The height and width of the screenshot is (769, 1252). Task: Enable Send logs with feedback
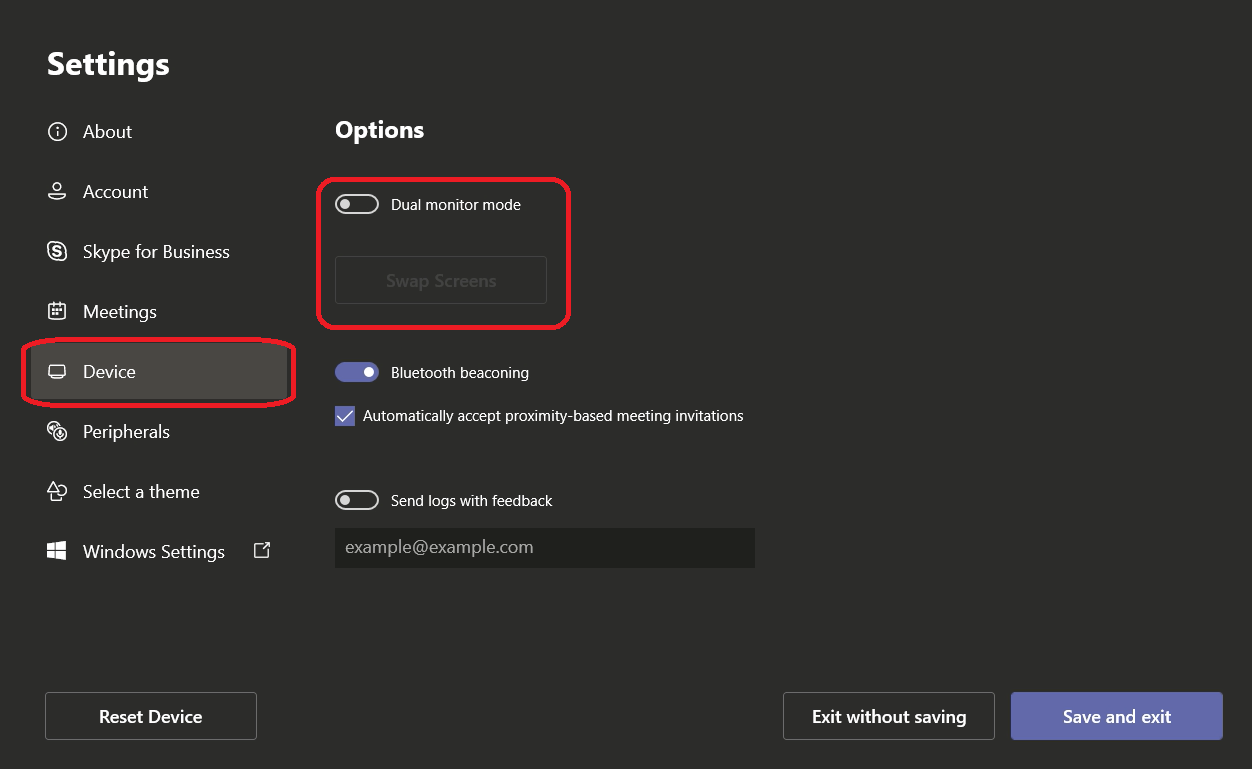coord(357,500)
